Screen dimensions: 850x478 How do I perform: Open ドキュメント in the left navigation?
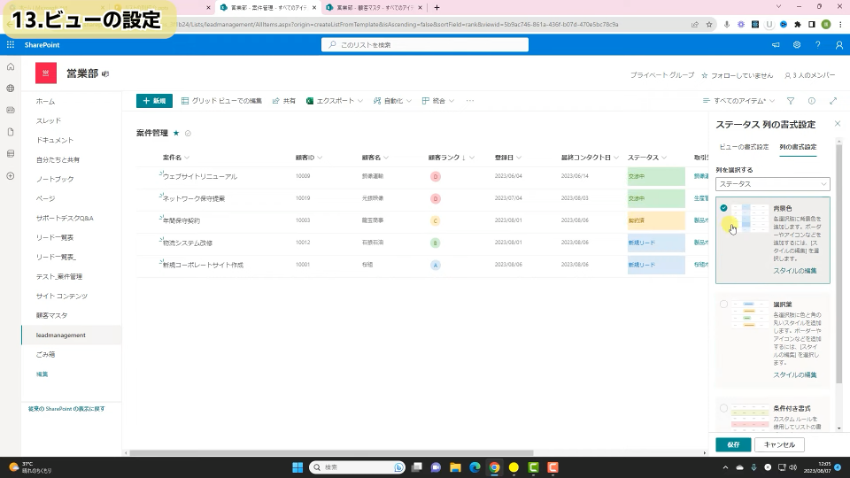coord(54,140)
